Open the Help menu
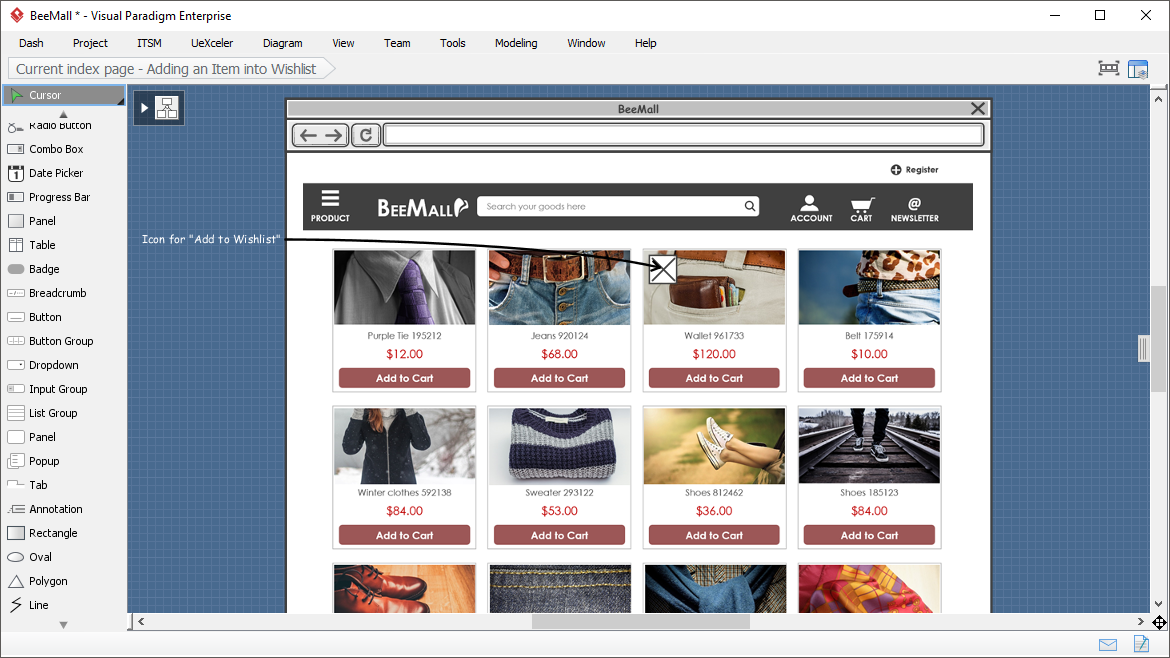This screenshot has height=658, width=1170. pos(645,43)
